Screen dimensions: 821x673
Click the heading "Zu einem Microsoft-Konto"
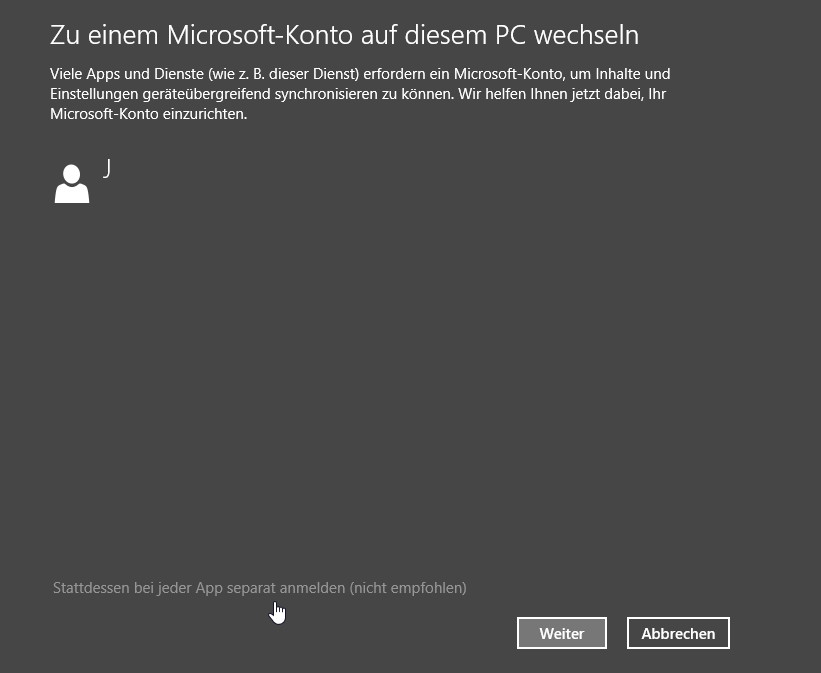(201, 35)
